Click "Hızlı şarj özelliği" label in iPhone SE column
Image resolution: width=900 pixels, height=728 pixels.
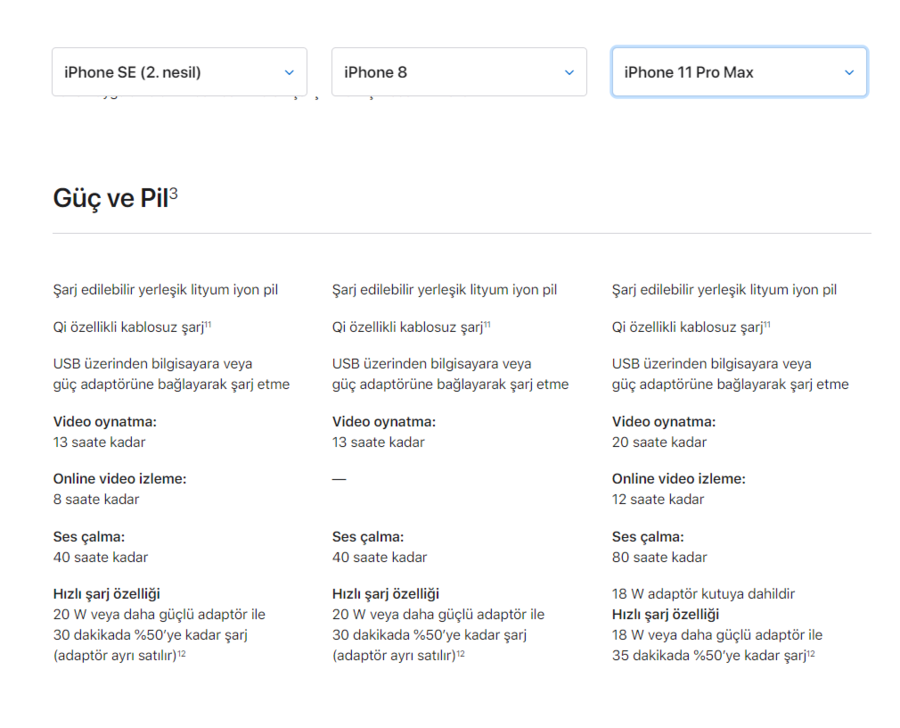click(107, 594)
